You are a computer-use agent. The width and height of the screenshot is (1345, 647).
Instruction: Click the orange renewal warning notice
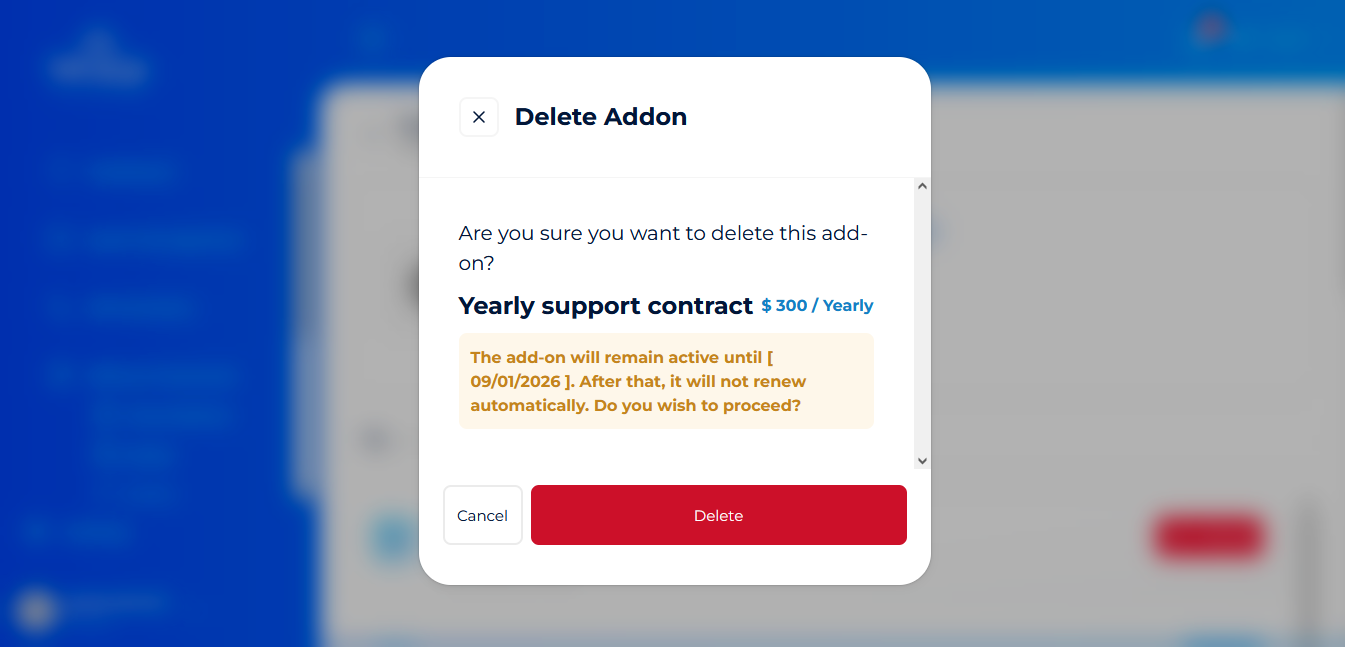click(x=666, y=381)
